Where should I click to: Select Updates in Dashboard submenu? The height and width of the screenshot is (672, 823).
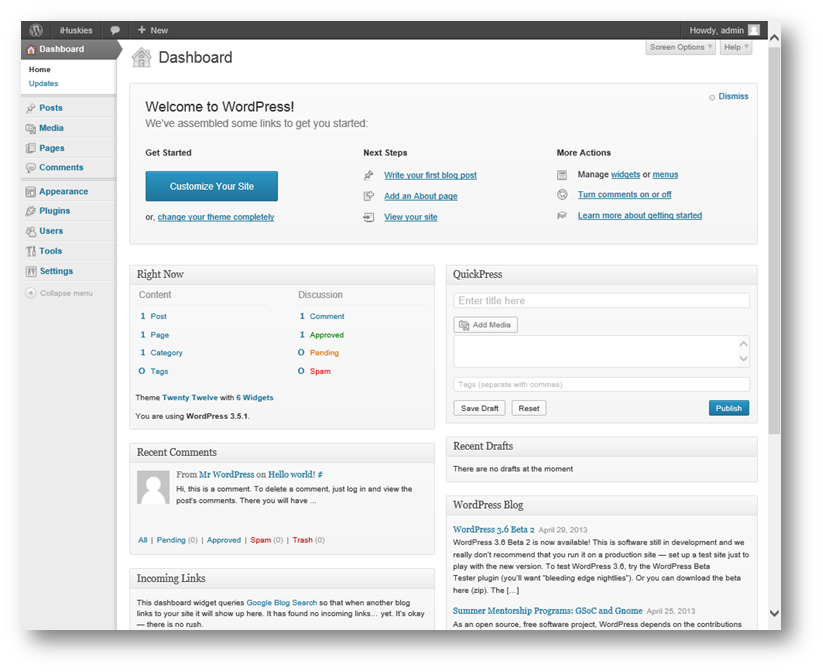44,83
